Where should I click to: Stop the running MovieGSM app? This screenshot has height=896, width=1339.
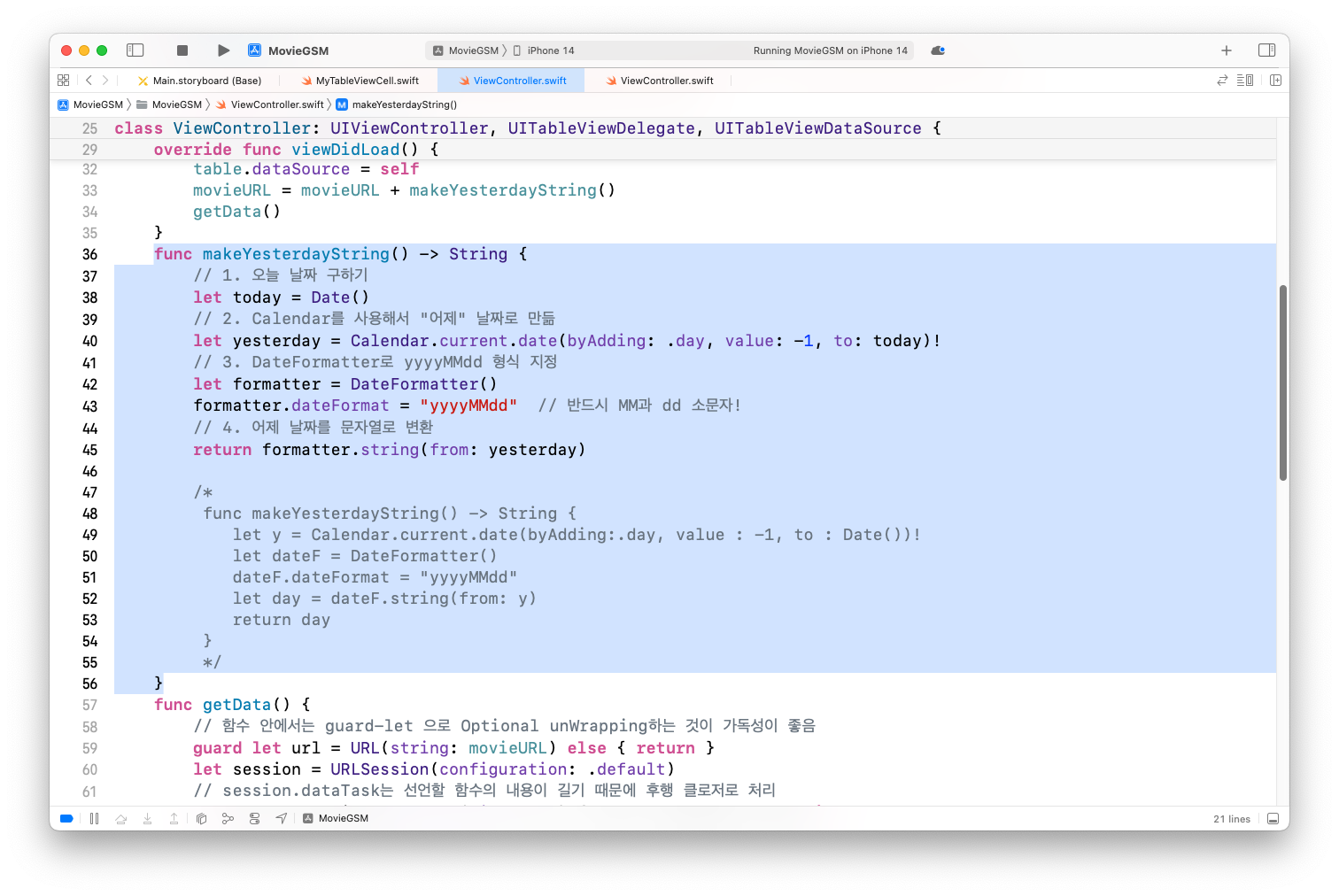tap(182, 50)
